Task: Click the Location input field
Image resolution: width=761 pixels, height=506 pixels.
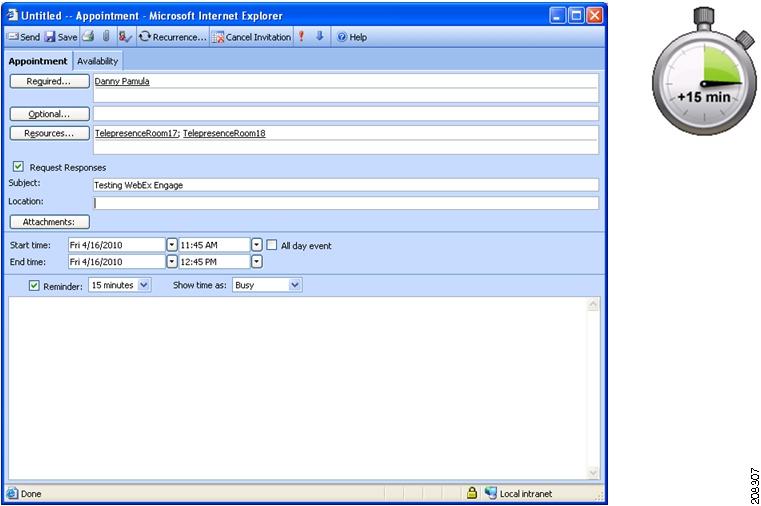Action: pos(346,203)
